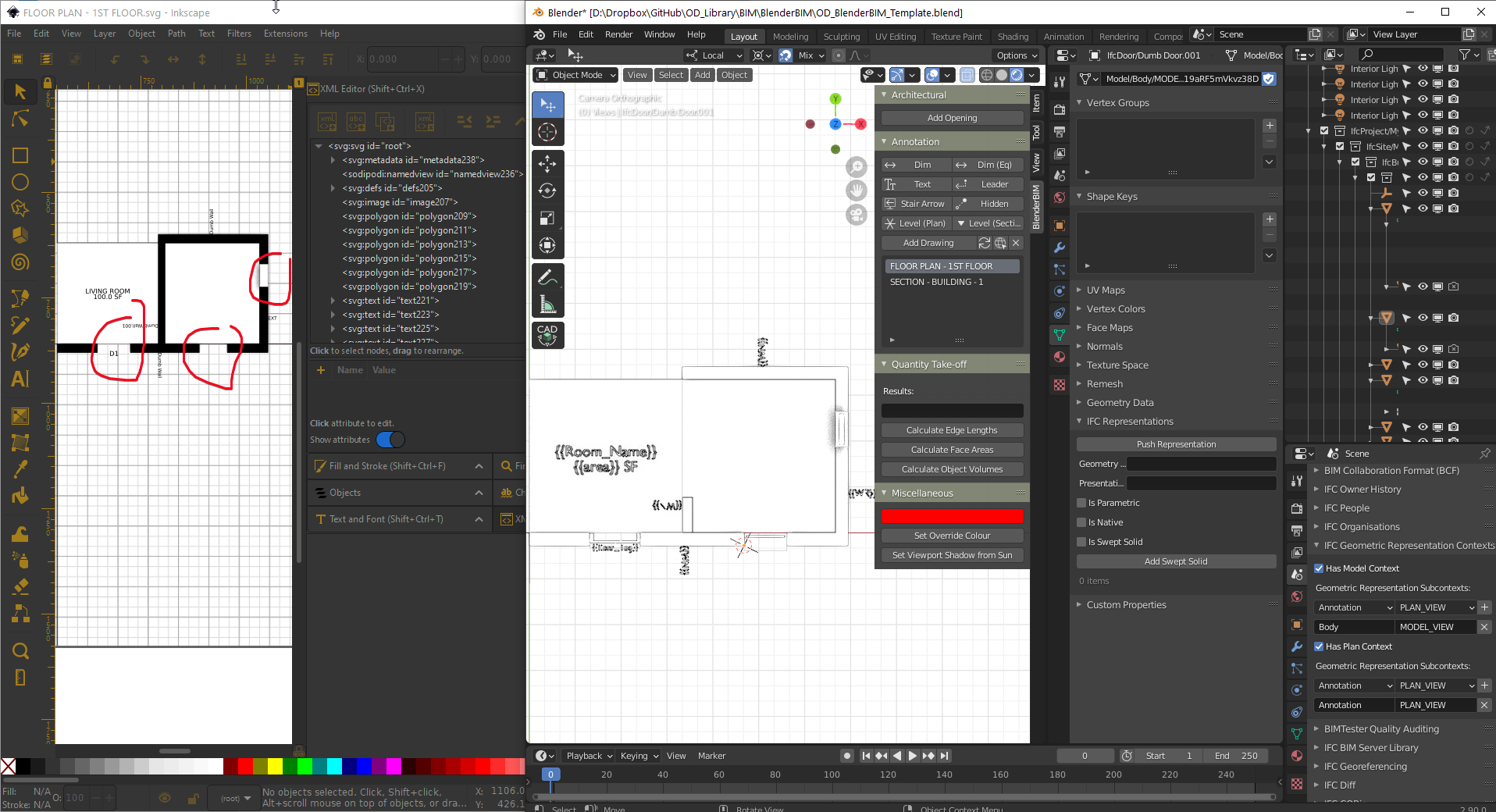Expand the svg:defs node in XML editor

click(333, 187)
